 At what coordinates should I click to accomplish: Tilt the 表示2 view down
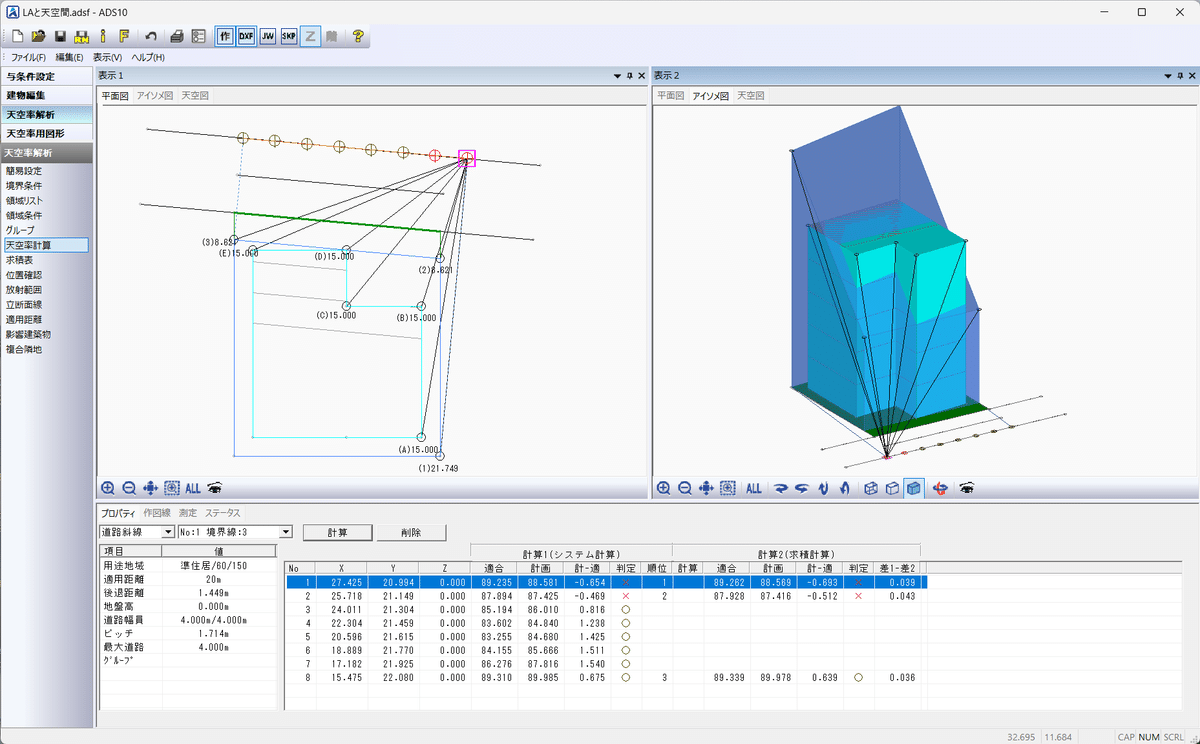(x=822, y=488)
